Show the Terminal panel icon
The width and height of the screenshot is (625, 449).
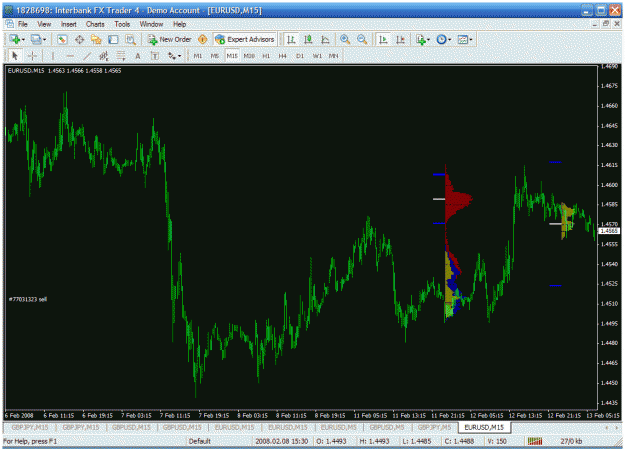point(113,39)
